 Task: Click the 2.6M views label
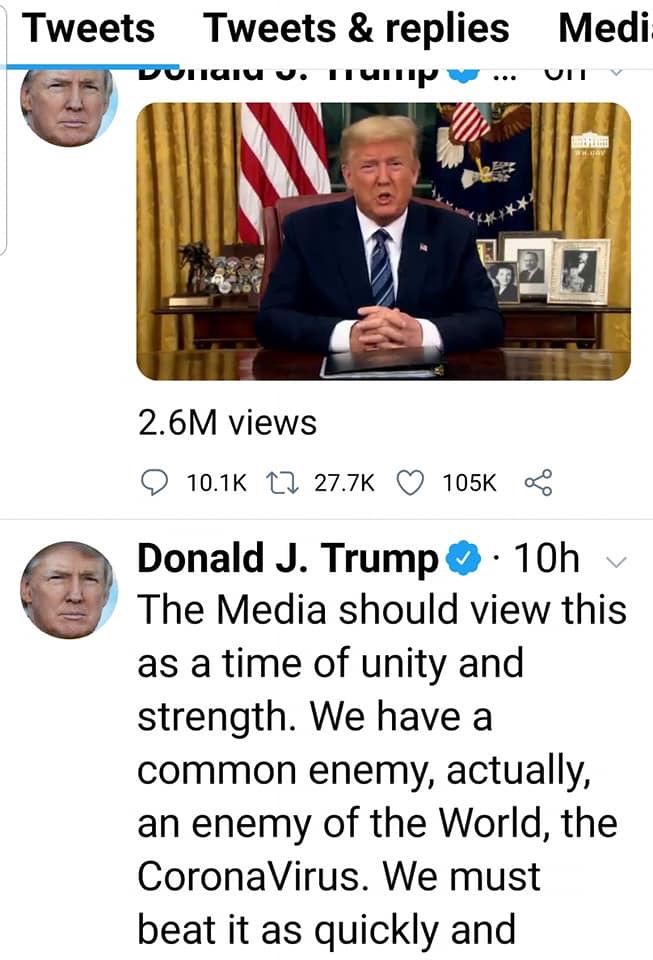227,422
